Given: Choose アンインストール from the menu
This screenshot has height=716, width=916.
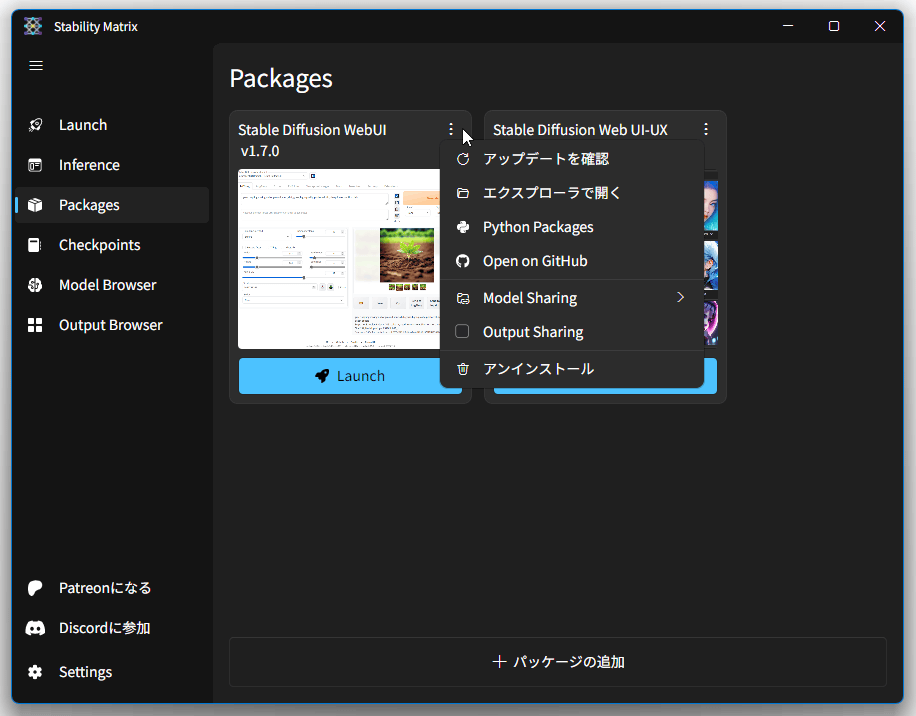Looking at the screenshot, I should point(572,369).
